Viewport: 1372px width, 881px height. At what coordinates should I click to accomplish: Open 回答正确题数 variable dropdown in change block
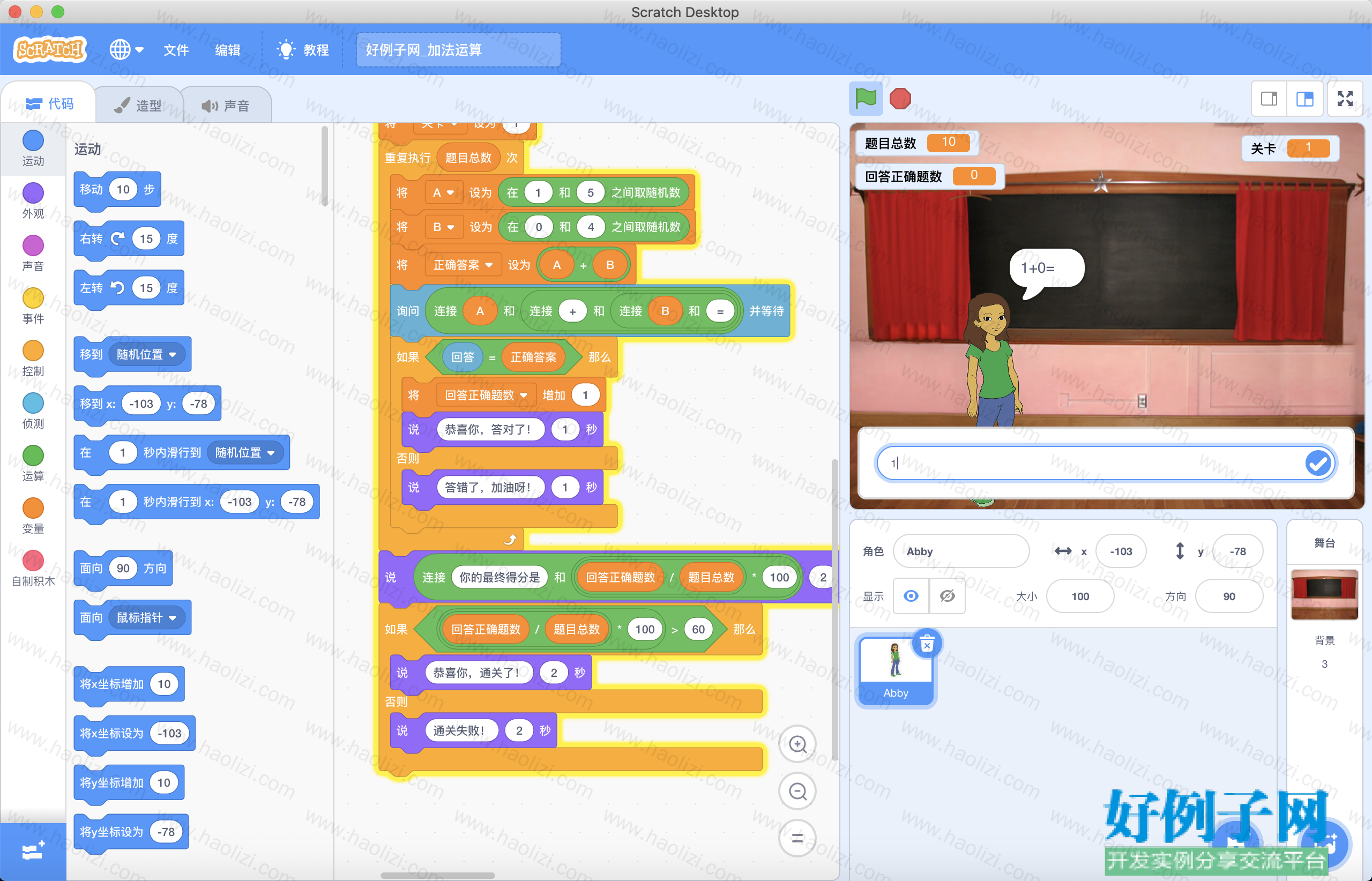[x=486, y=395]
